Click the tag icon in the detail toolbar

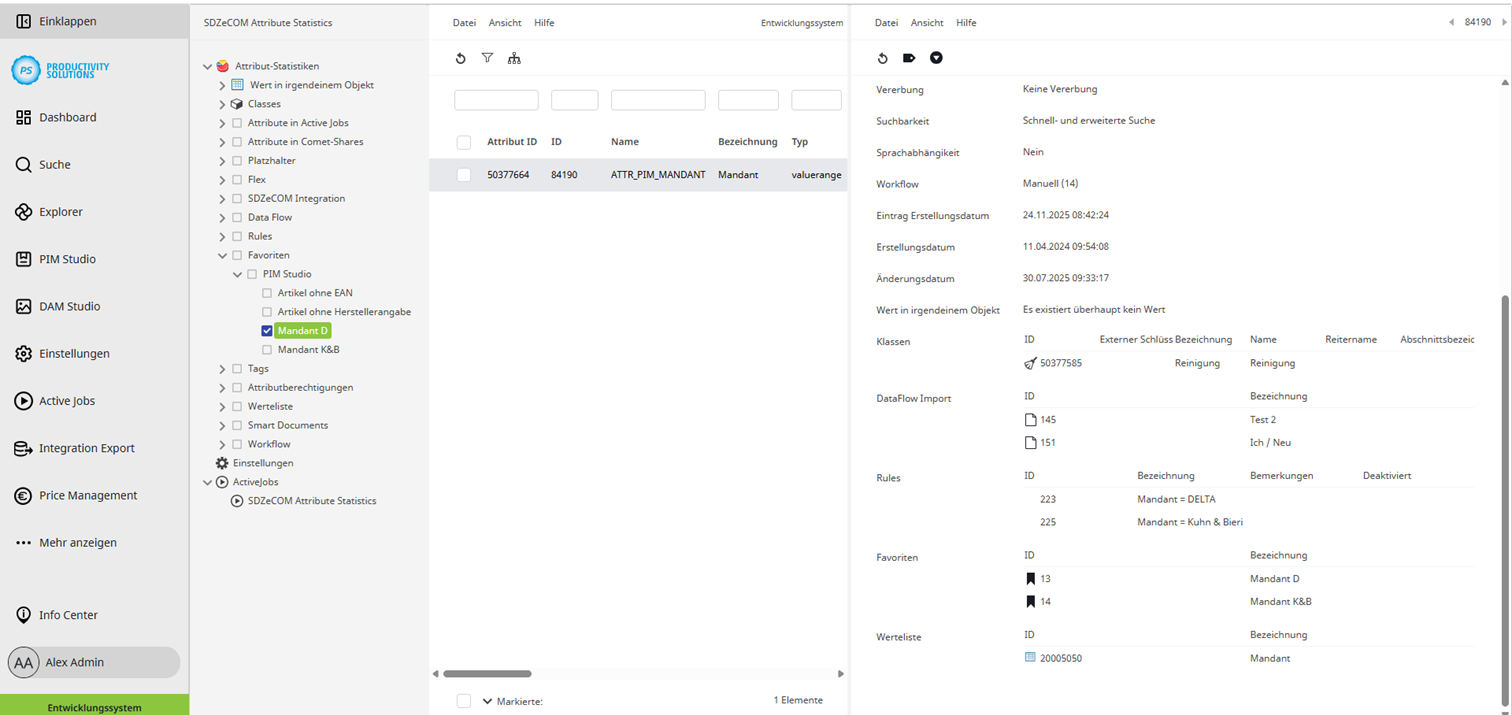(x=909, y=58)
